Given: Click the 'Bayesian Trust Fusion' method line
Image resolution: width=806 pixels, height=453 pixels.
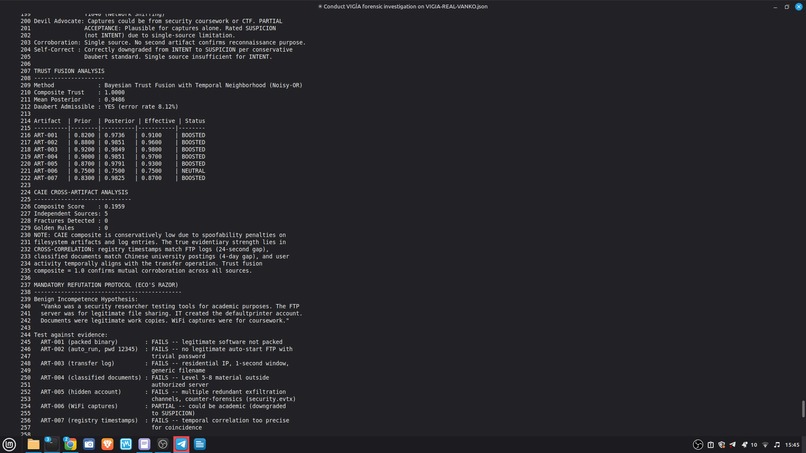Looking at the screenshot, I should click(x=168, y=85).
